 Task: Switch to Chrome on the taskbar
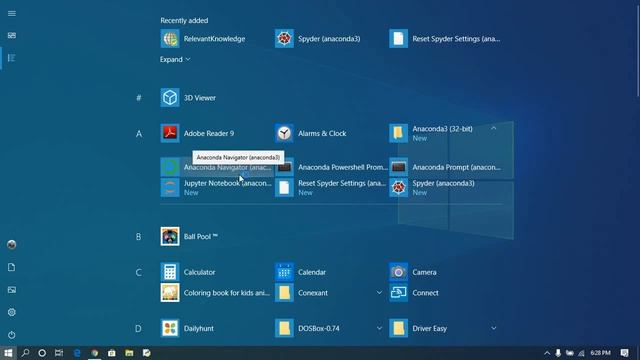pos(95,353)
